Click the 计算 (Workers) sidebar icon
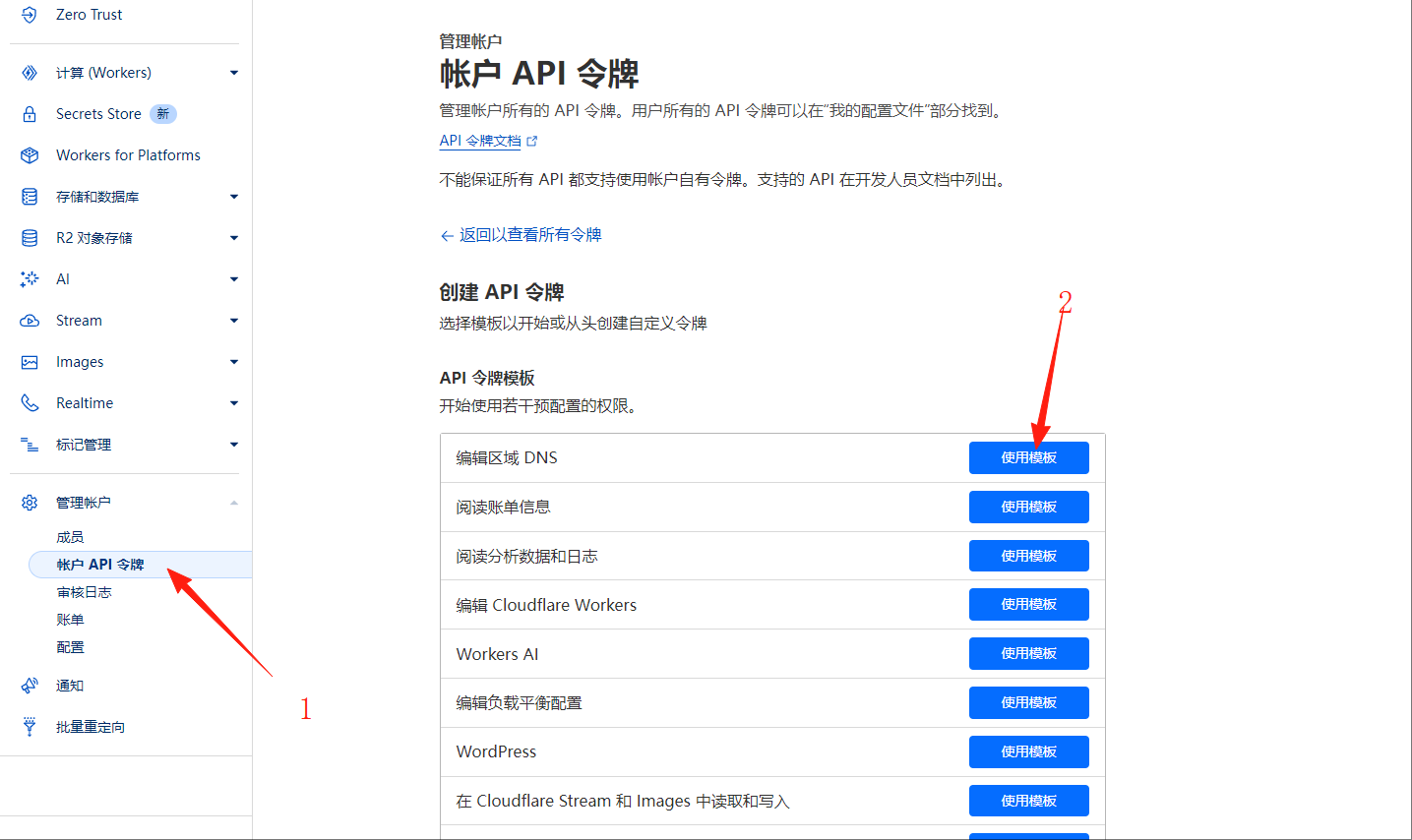1412x840 pixels. tap(30, 73)
